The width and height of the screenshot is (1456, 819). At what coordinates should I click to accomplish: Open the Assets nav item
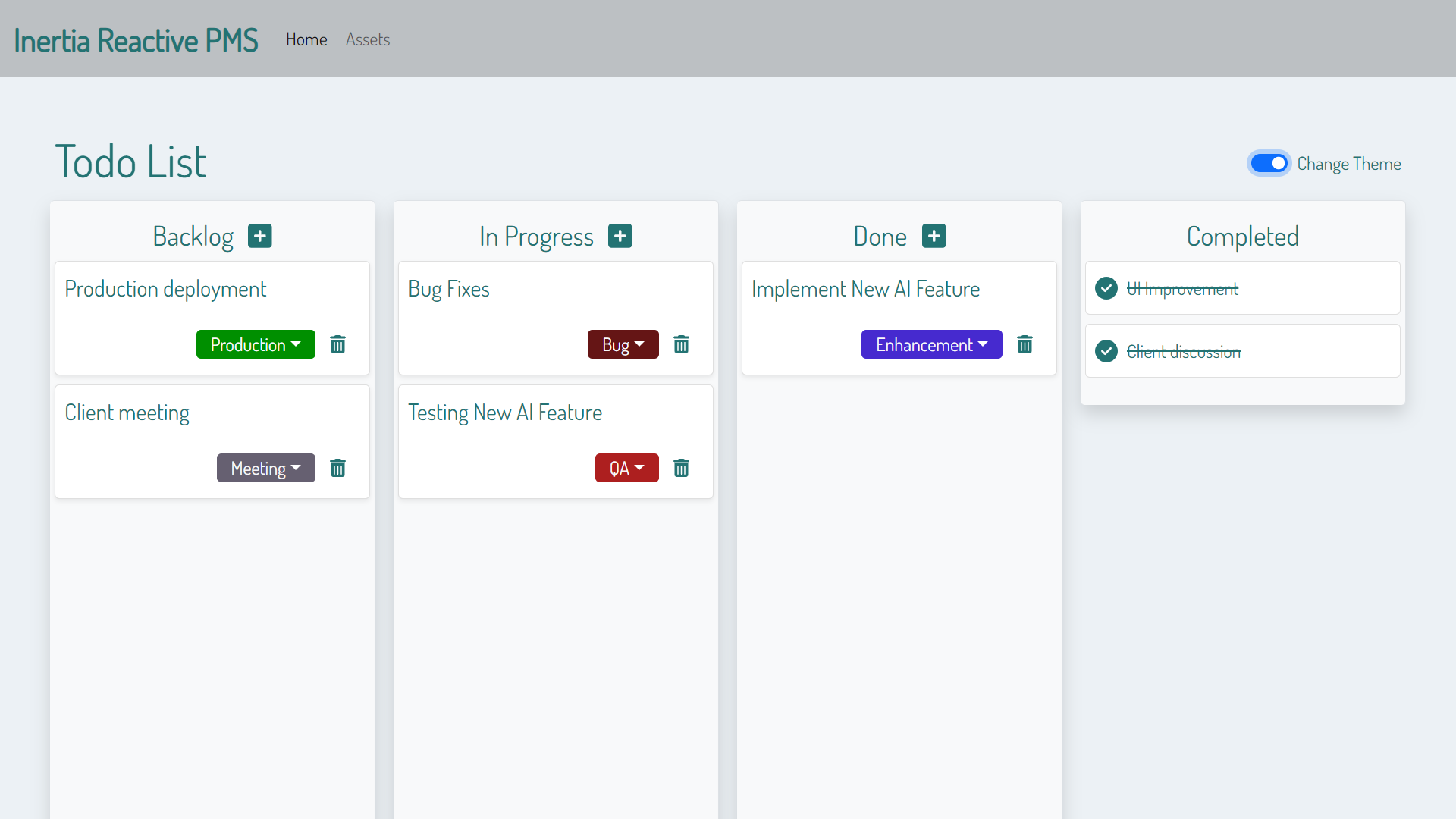(368, 39)
